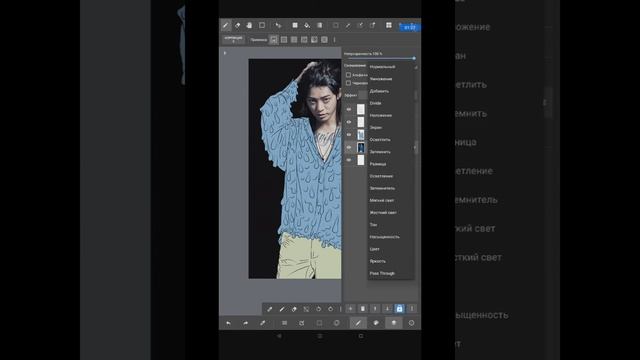Image resolution: width=640 pixels, height=360 pixels.
Task: Open the brush panel in the bottom bar
Action: 358,323
